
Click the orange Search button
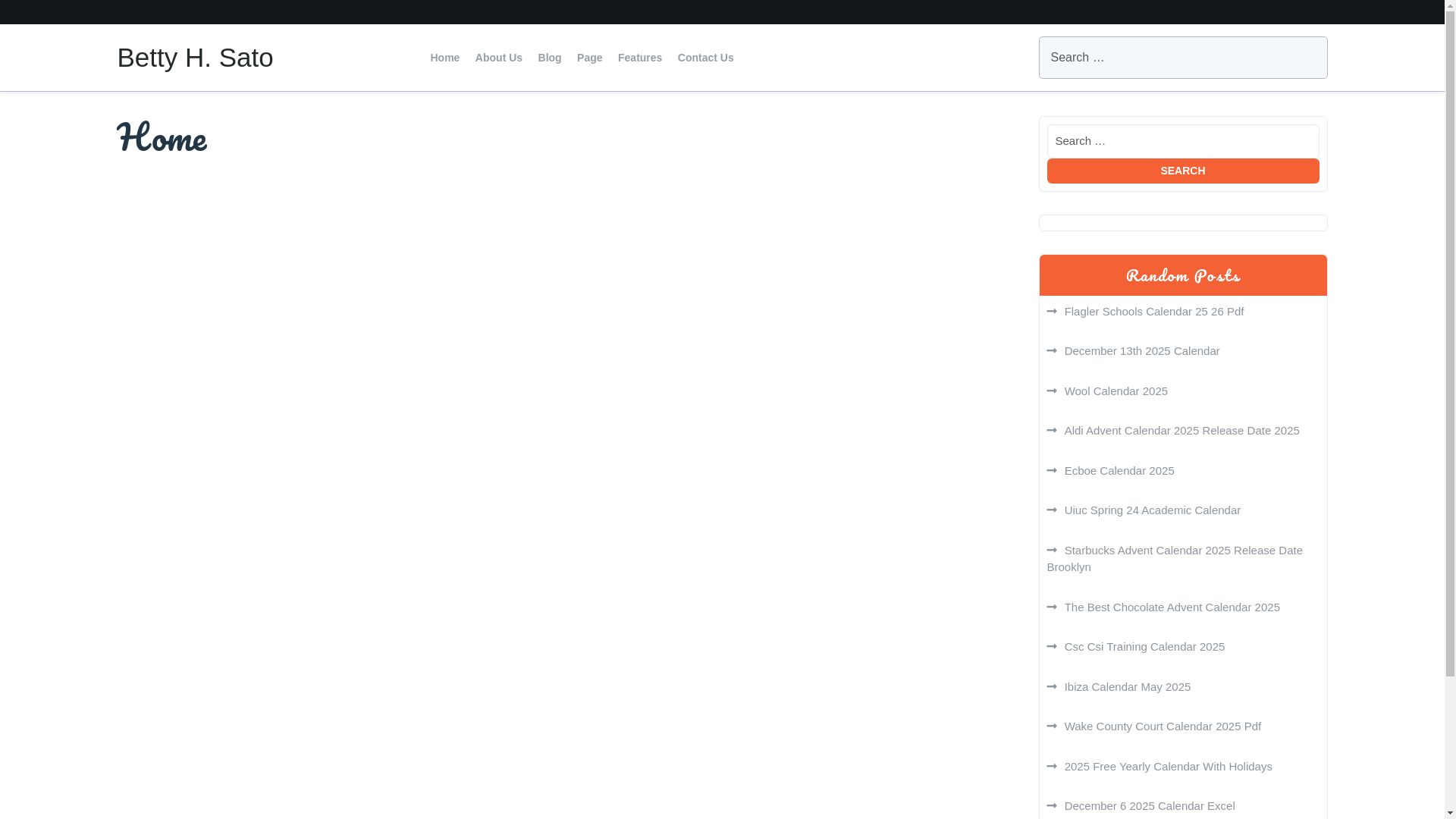pyautogui.click(x=1182, y=171)
